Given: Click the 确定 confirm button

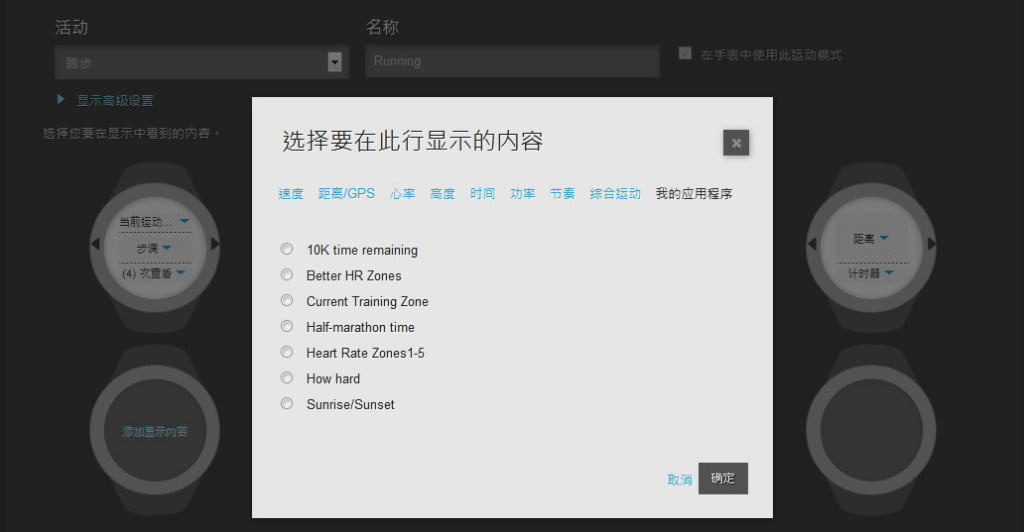Looking at the screenshot, I should point(723,479).
